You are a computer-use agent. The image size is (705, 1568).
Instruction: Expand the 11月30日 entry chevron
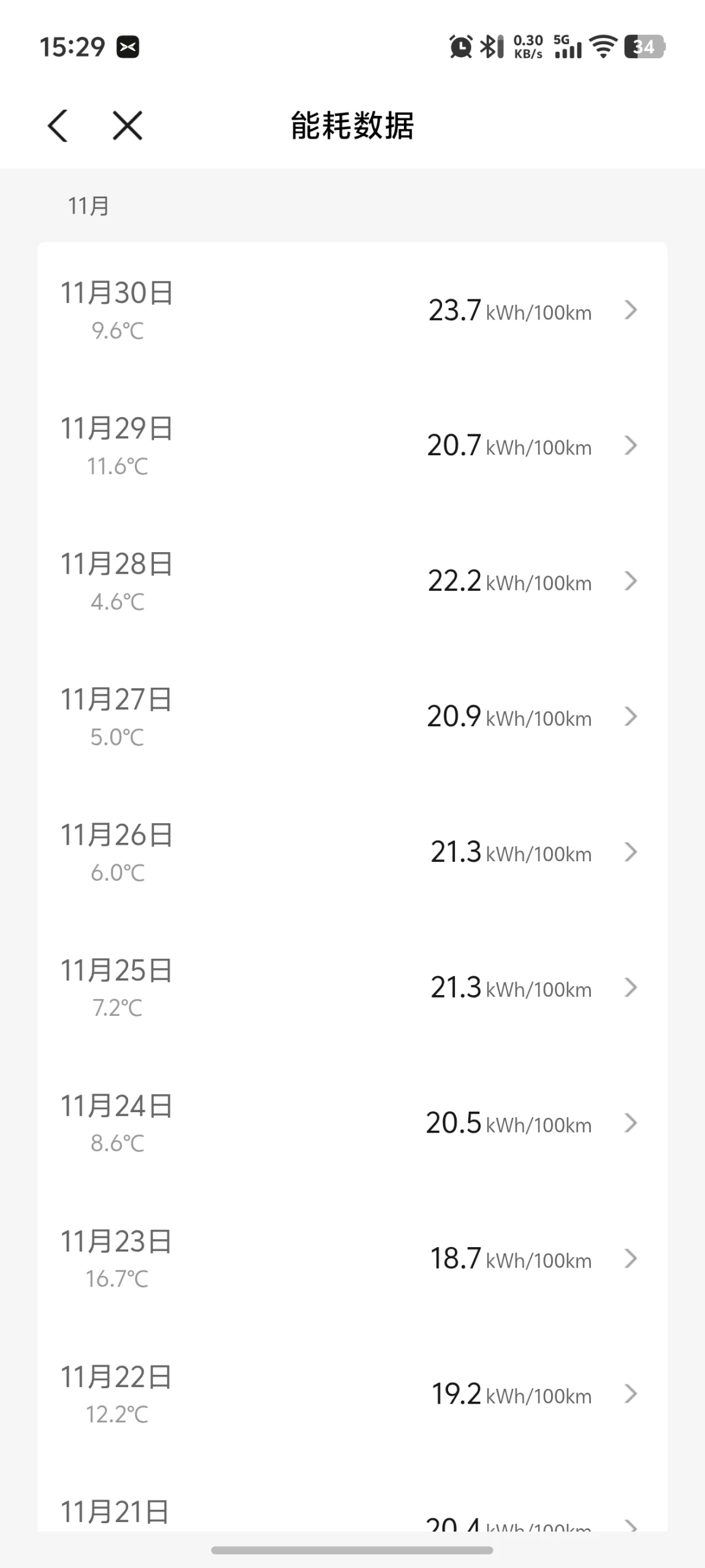click(631, 310)
